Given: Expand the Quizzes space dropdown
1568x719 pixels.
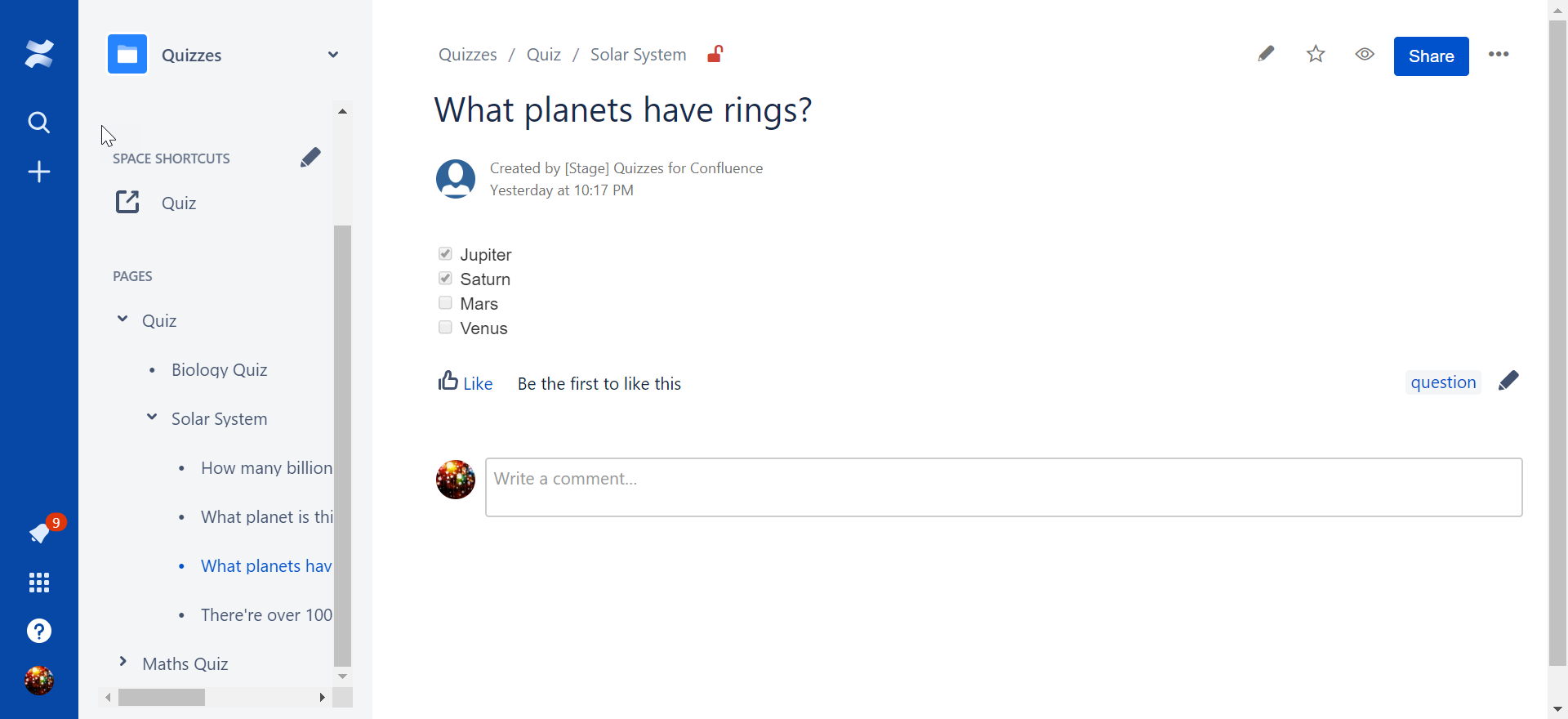Looking at the screenshot, I should (333, 55).
